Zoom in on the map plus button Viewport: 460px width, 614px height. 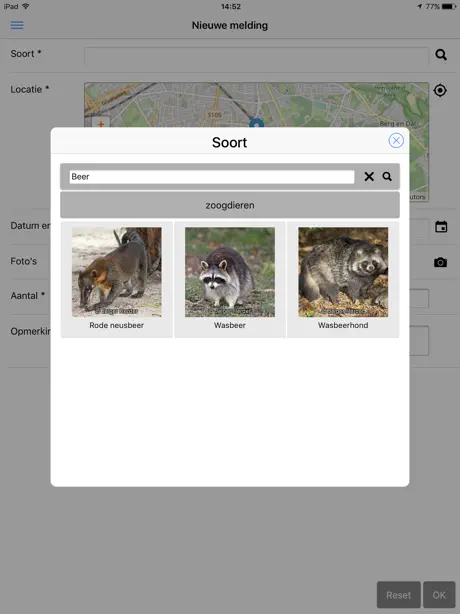click(101, 123)
